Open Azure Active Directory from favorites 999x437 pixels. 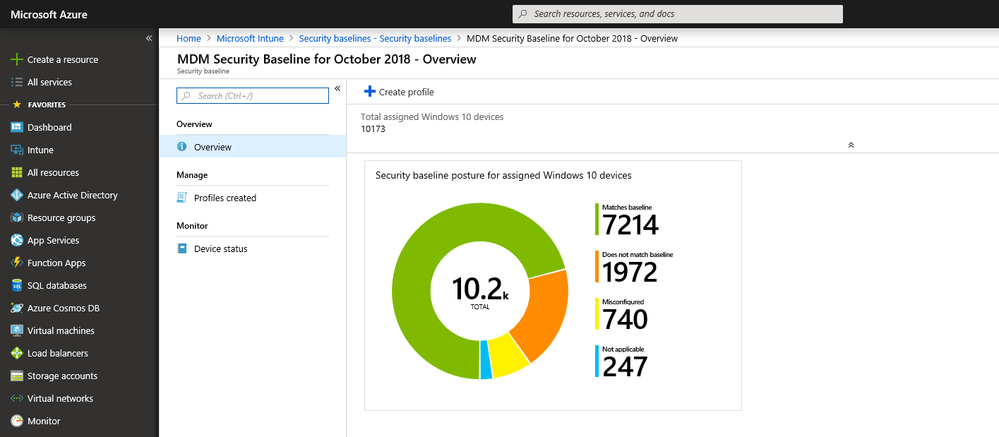72,196
